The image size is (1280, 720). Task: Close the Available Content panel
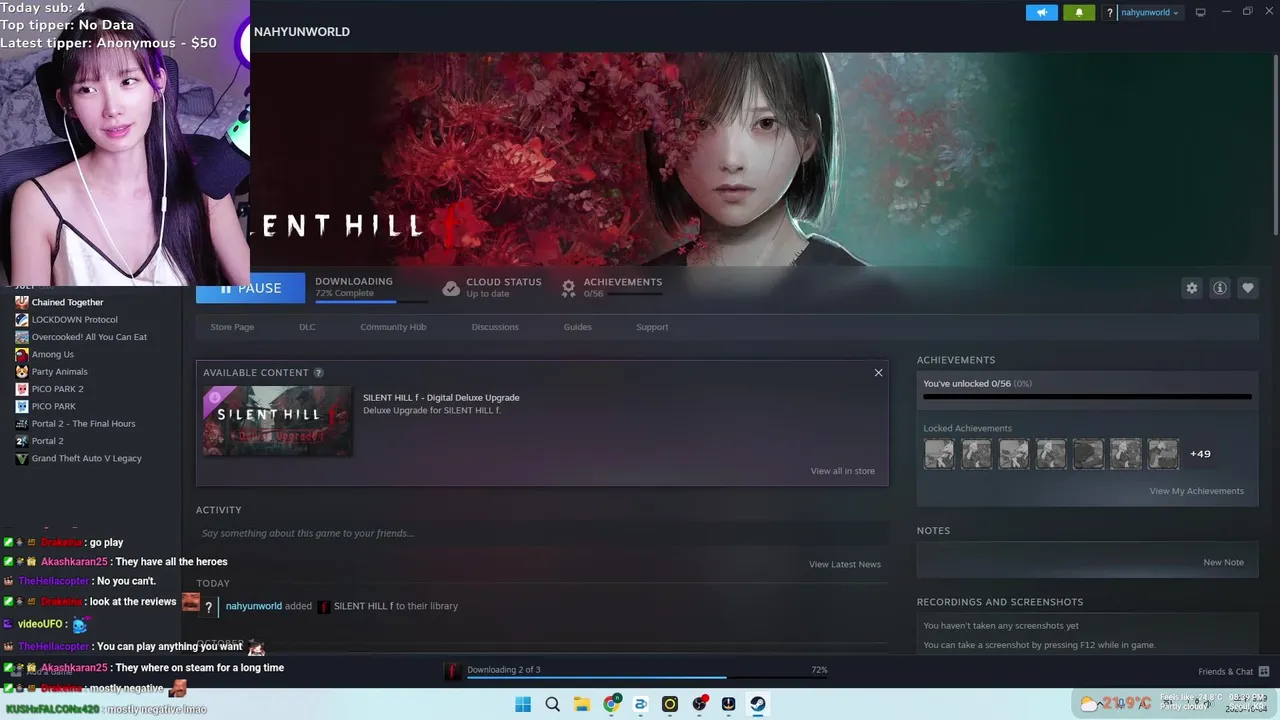[878, 373]
